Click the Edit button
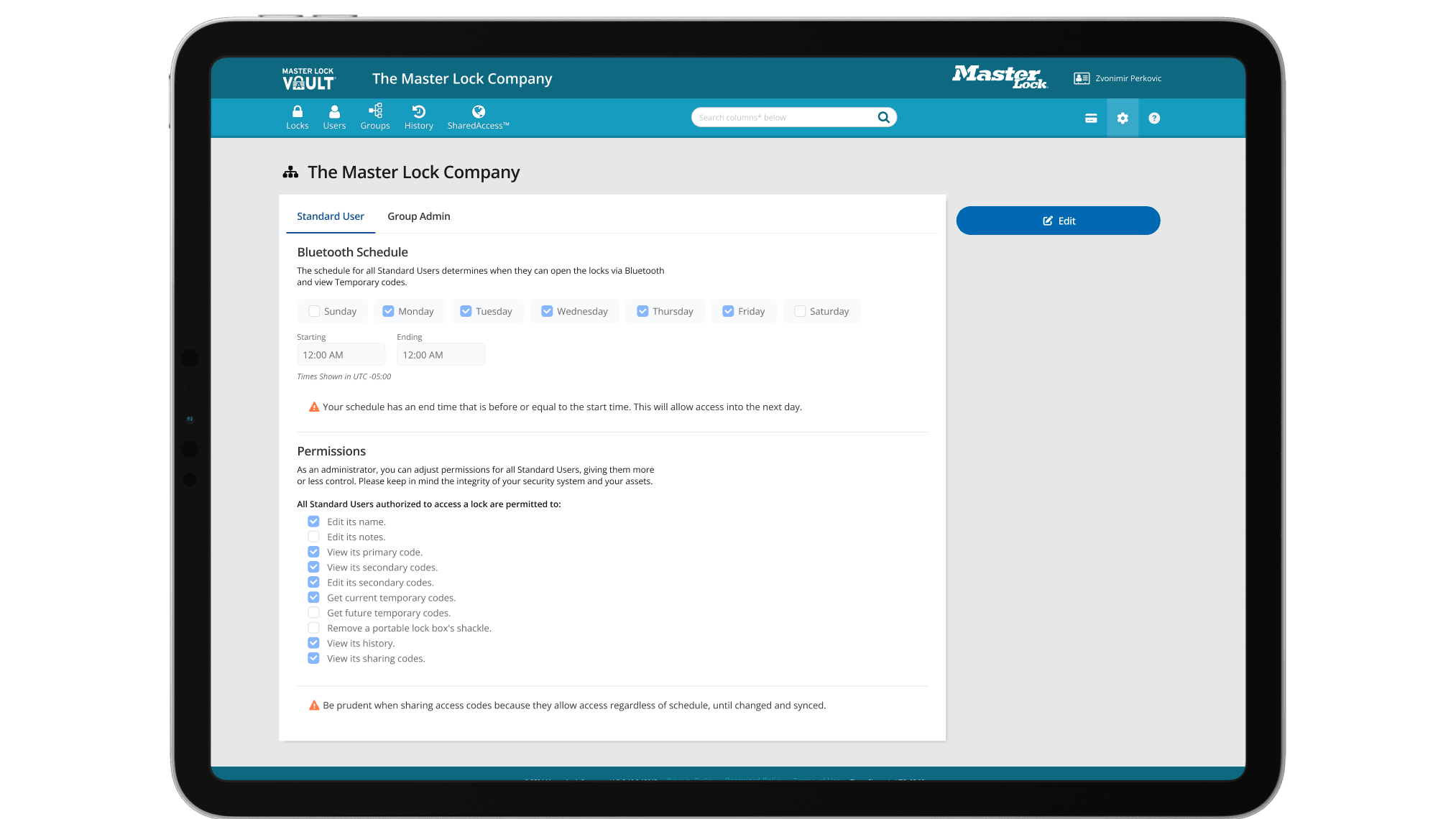 tap(1058, 221)
